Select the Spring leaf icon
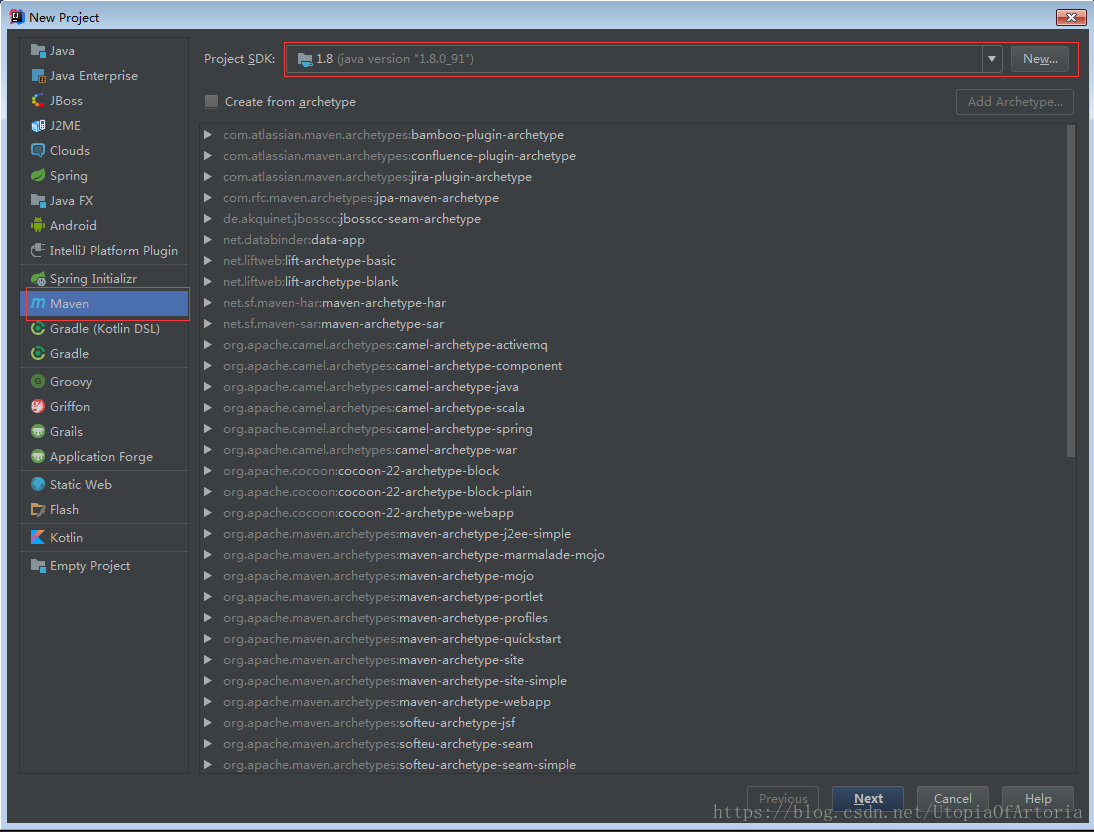 click(x=38, y=176)
